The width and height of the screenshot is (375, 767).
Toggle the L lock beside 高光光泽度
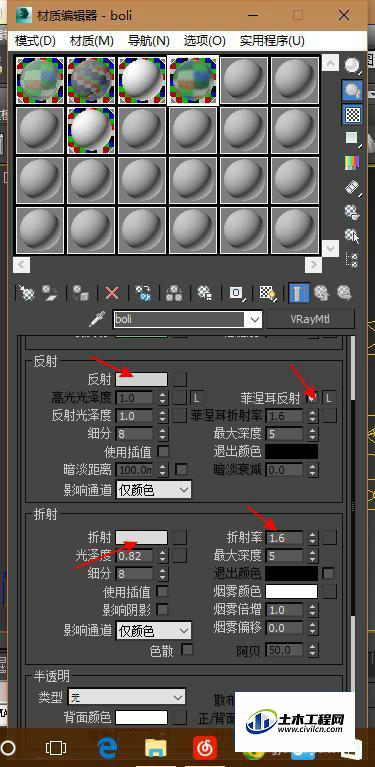(198, 398)
